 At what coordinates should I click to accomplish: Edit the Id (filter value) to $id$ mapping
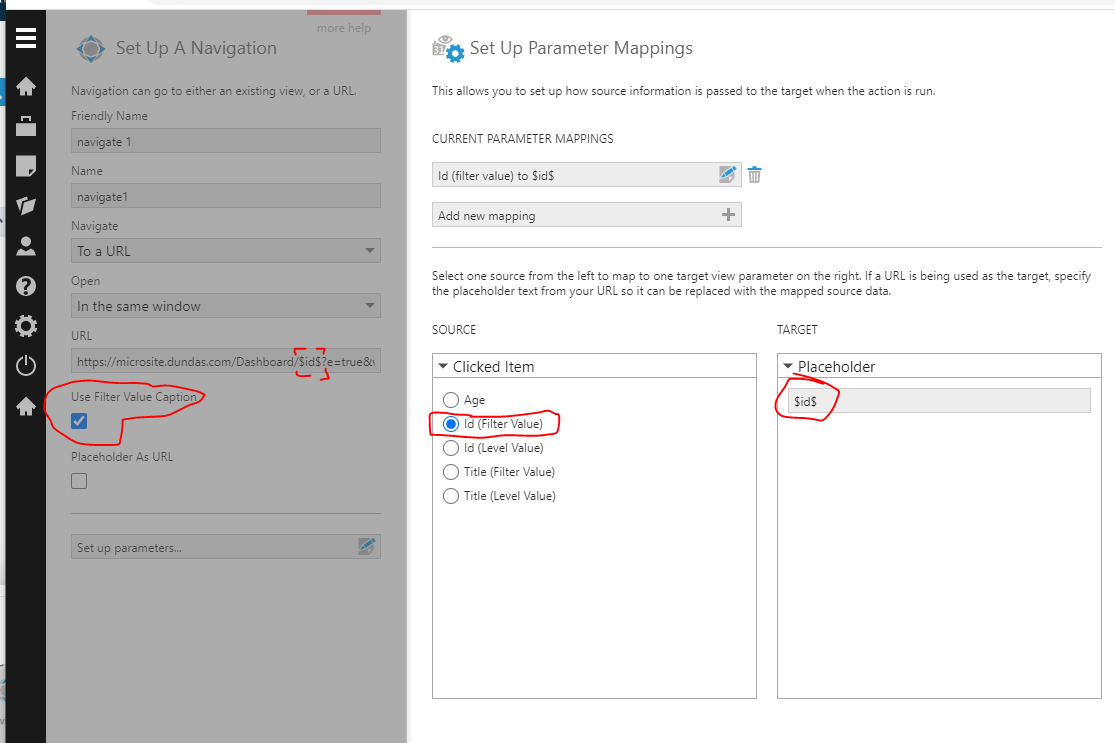click(x=727, y=174)
